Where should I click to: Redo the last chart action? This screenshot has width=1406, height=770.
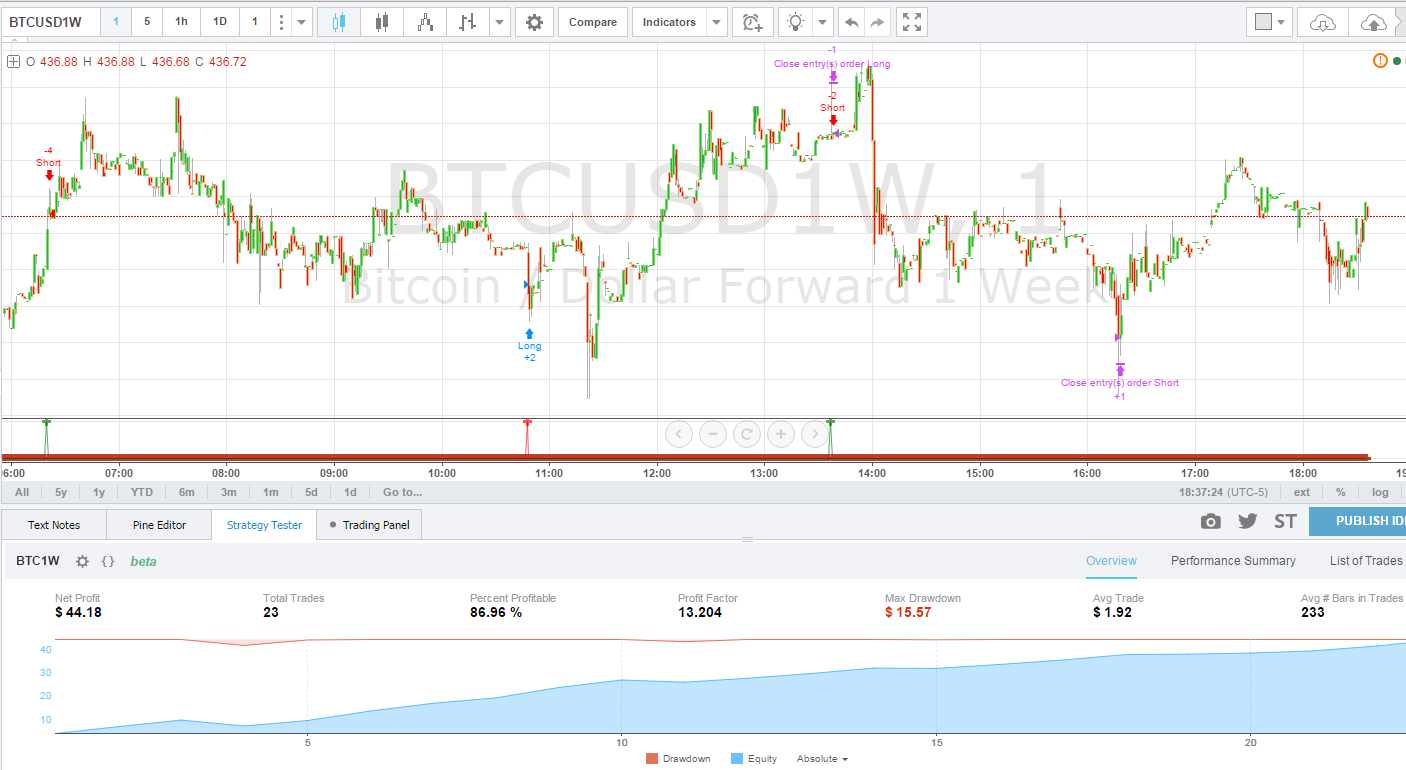pos(877,22)
